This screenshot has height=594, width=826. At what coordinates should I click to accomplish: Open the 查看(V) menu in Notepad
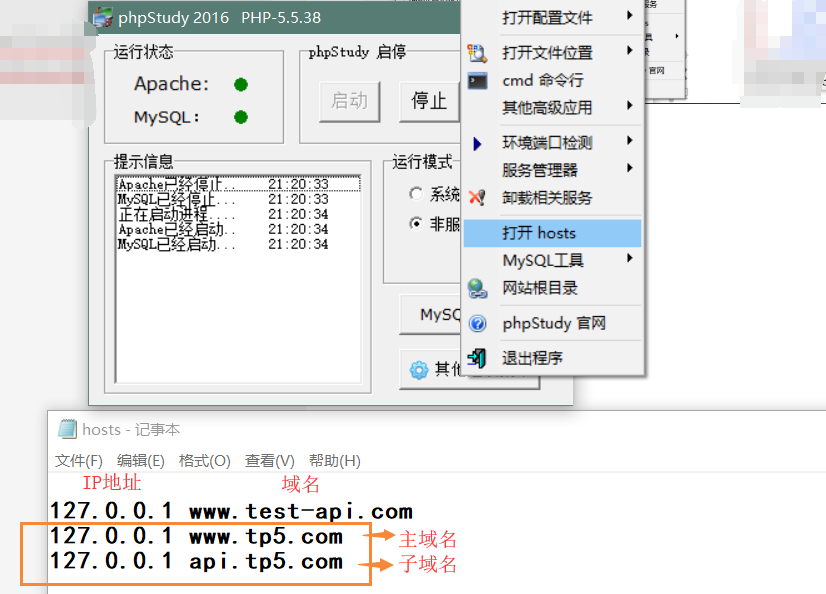[x=270, y=461]
